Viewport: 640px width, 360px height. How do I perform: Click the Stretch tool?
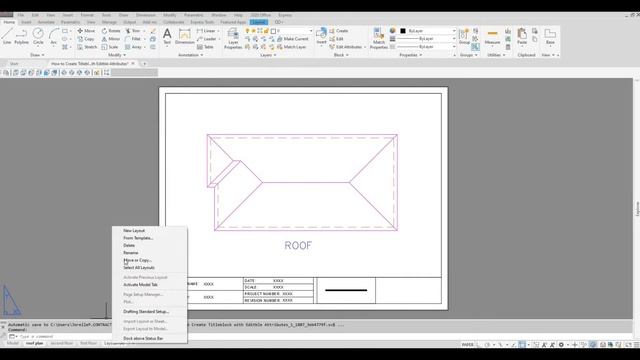pos(87,47)
